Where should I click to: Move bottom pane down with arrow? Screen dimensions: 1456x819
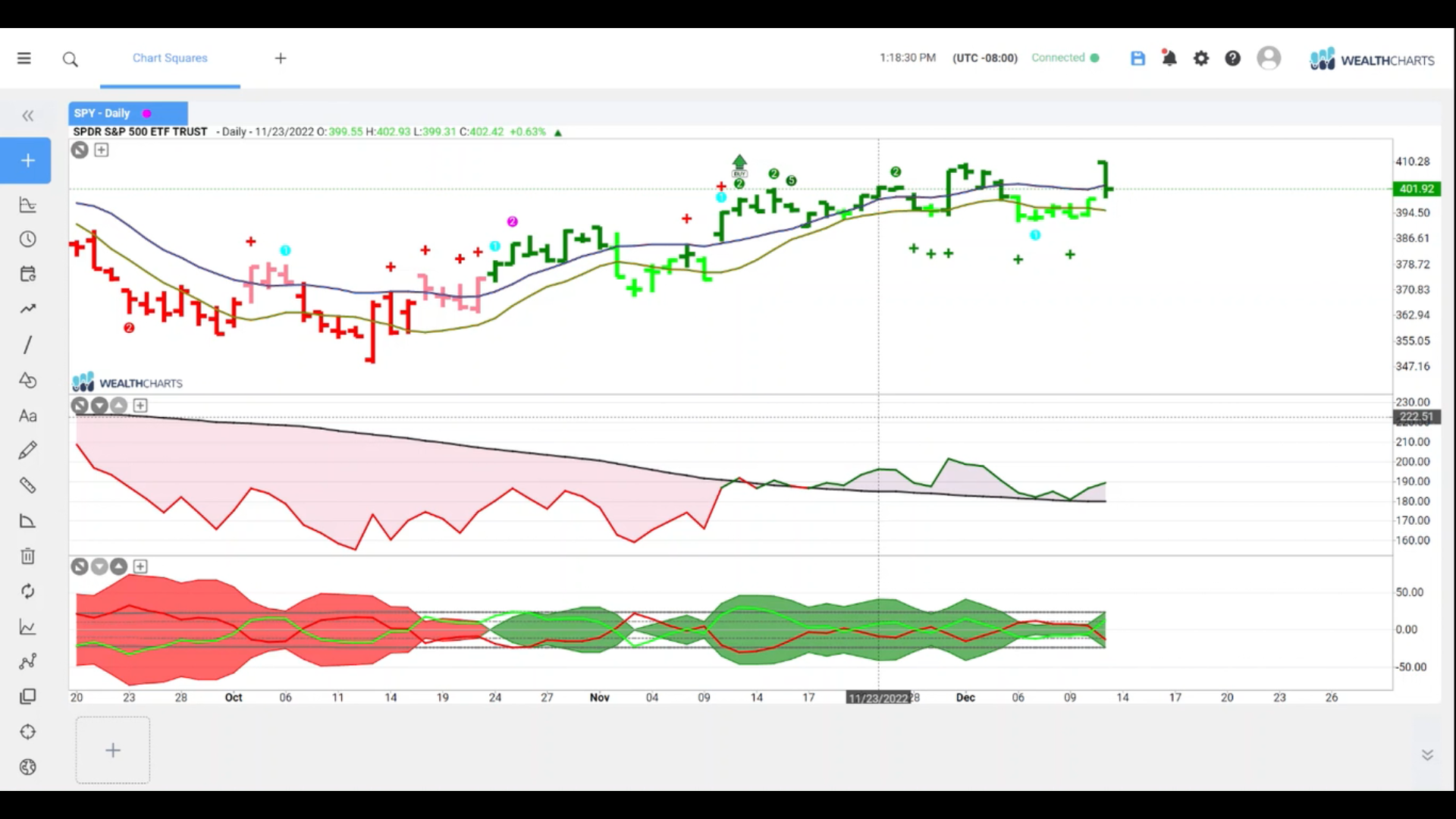point(99,566)
